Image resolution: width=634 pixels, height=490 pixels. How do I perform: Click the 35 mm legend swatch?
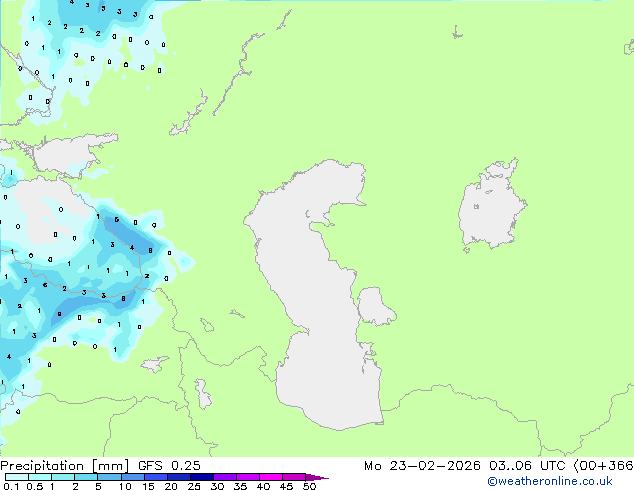point(247,477)
